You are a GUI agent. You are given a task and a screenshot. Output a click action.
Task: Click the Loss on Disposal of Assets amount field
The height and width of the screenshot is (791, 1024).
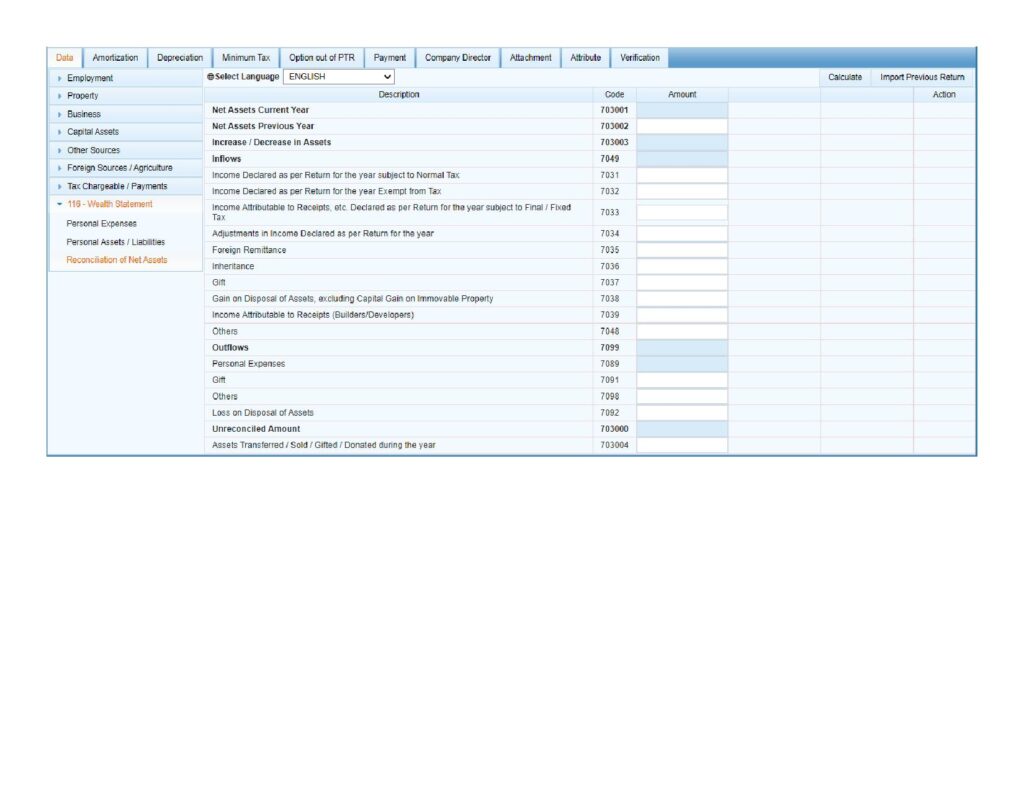click(682, 413)
